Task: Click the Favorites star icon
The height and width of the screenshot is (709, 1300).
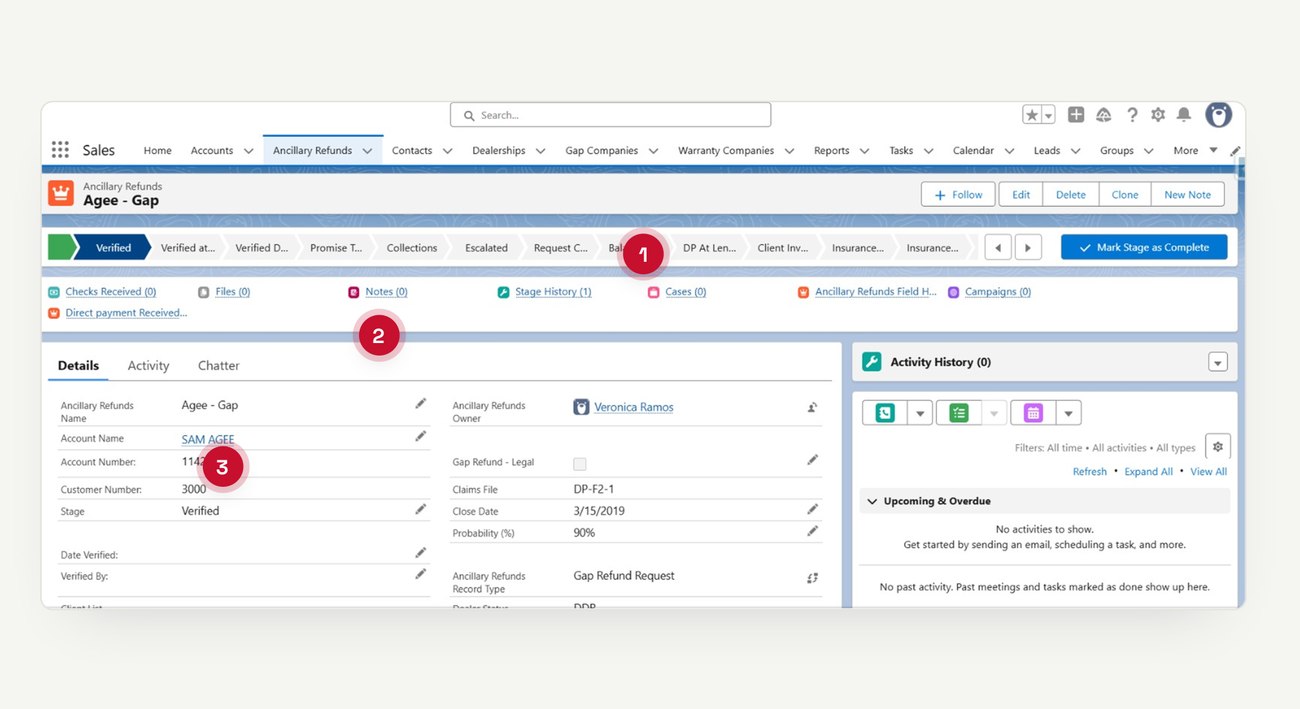Action: (x=1032, y=115)
